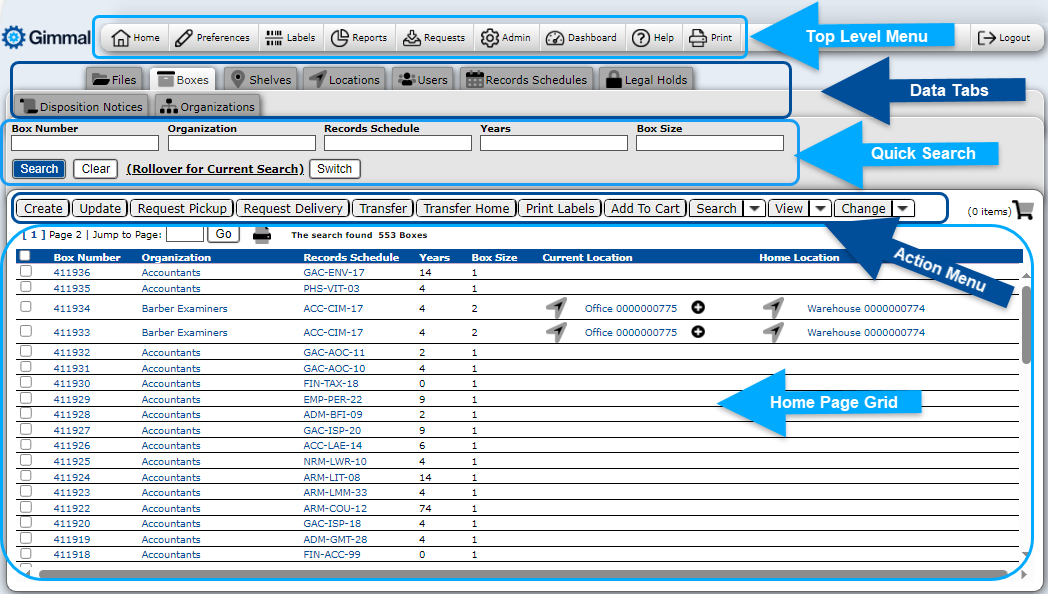Toggle the select-all checkbox in grid header
Screen dimensions: 1048x594
click(x=25, y=256)
